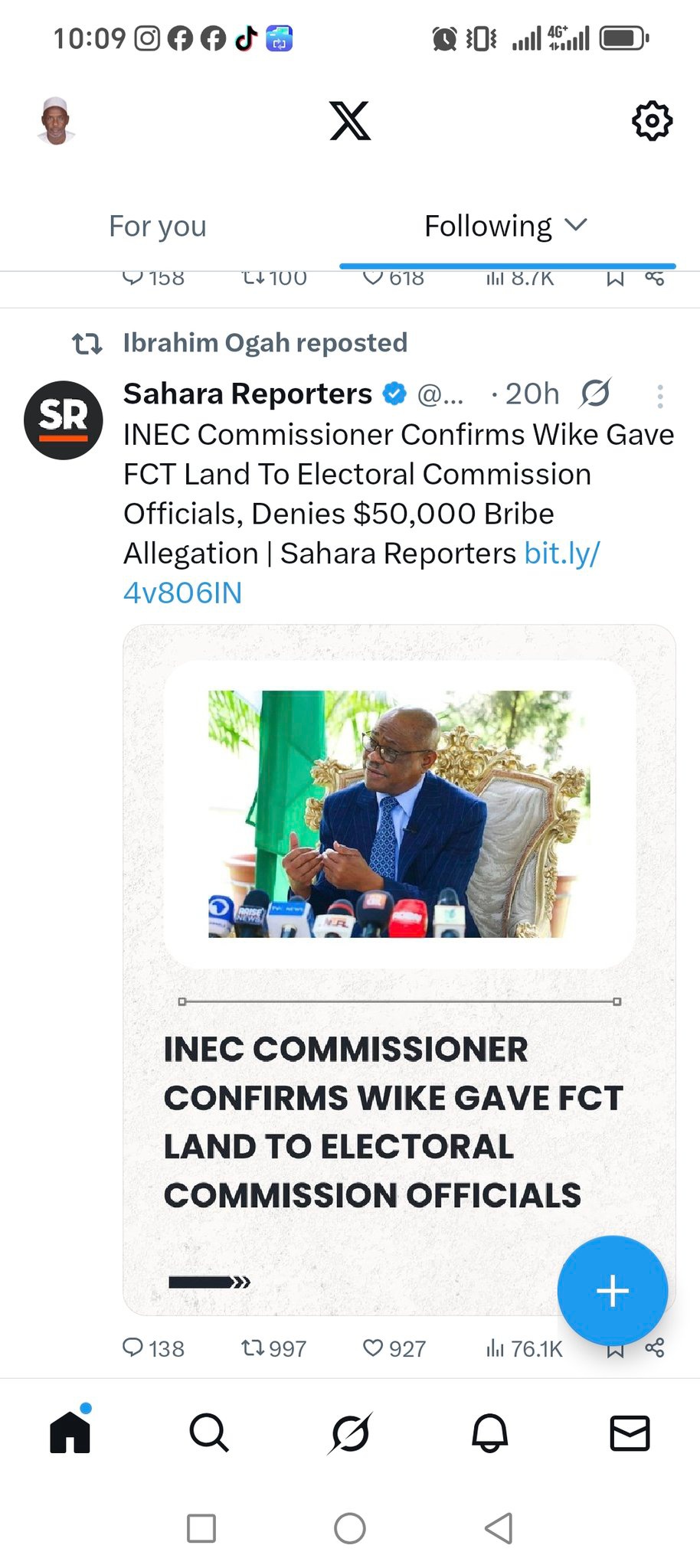Switch to the For you tab
This screenshot has height=1568, width=700.
[x=158, y=227]
